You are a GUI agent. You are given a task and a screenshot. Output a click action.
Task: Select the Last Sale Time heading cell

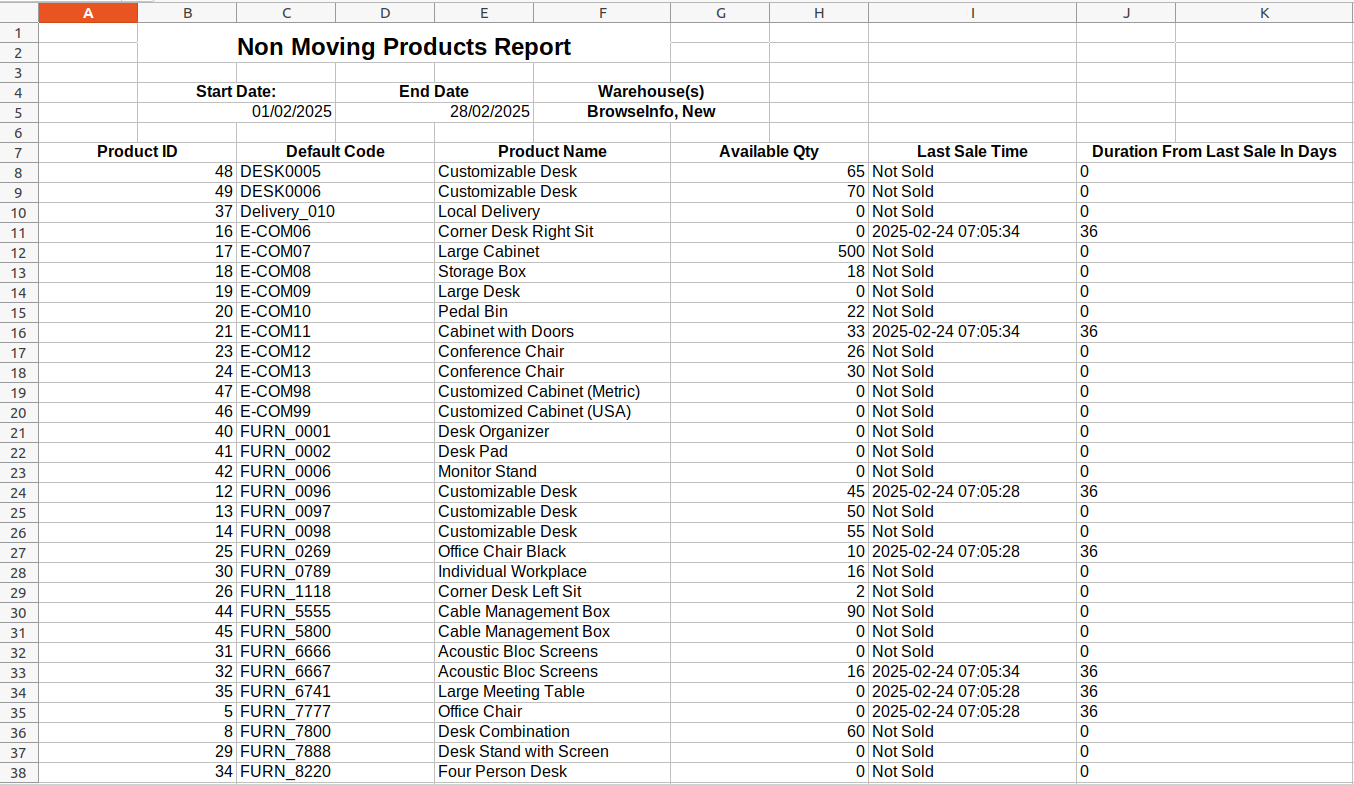[971, 152]
